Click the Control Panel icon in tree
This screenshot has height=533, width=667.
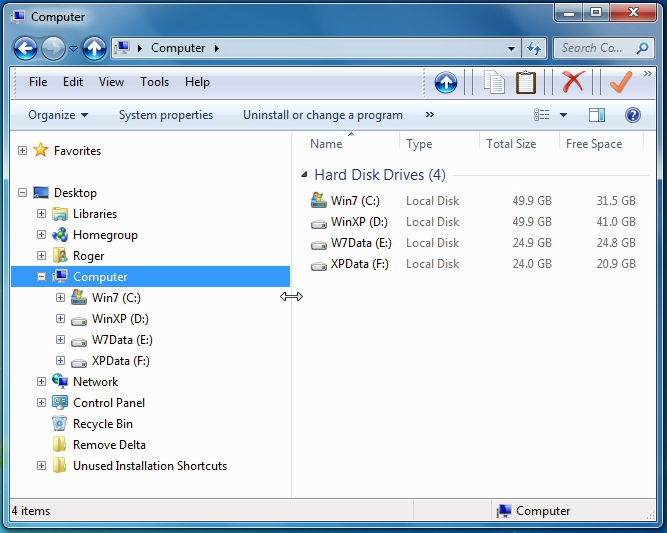click(60, 402)
